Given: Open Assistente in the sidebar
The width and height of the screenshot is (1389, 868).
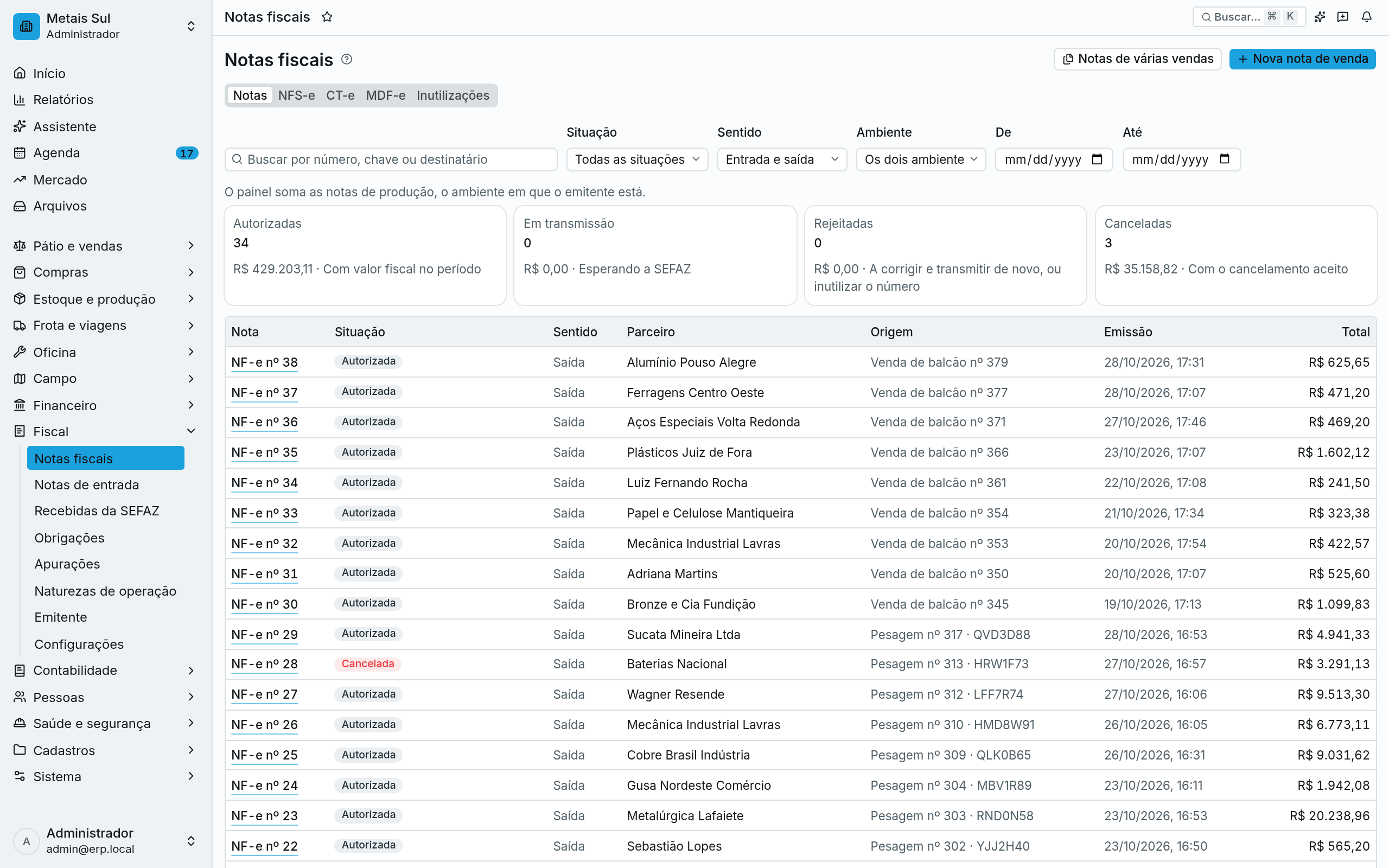Looking at the screenshot, I should (x=106, y=126).
